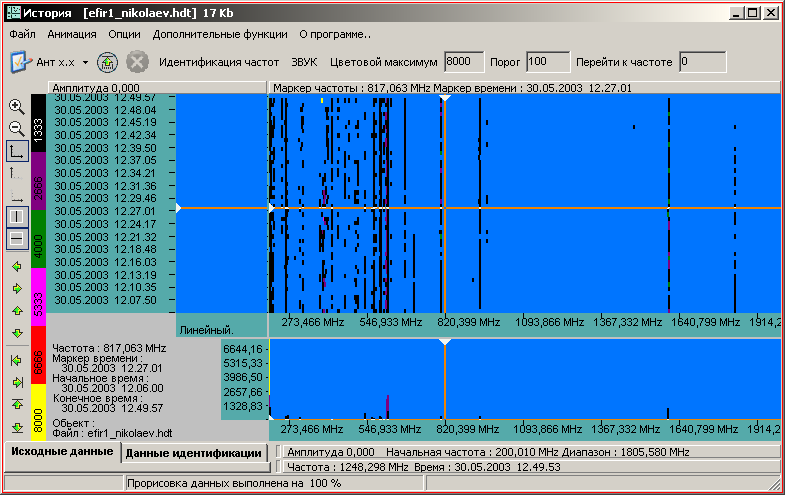
Task: Select time row 30.05.2003 12.42.34
Action: pyautogui.click(x=105, y=135)
